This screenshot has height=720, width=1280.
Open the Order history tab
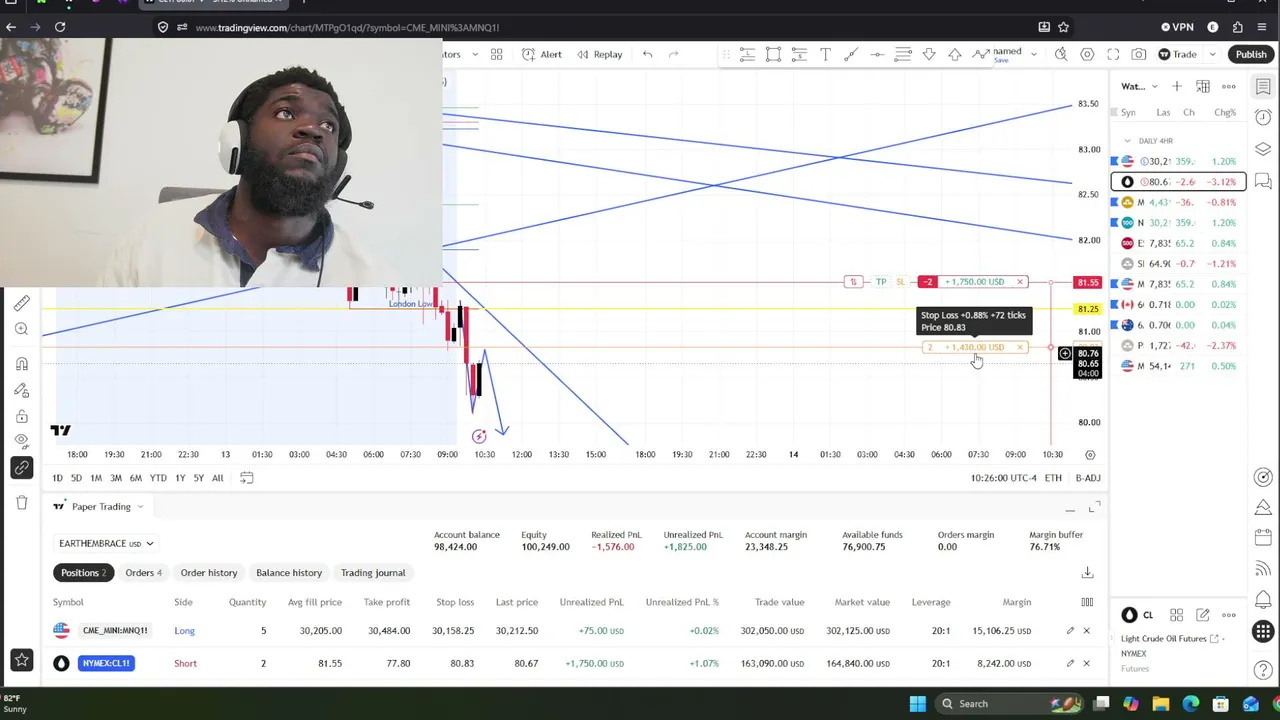point(209,573)
